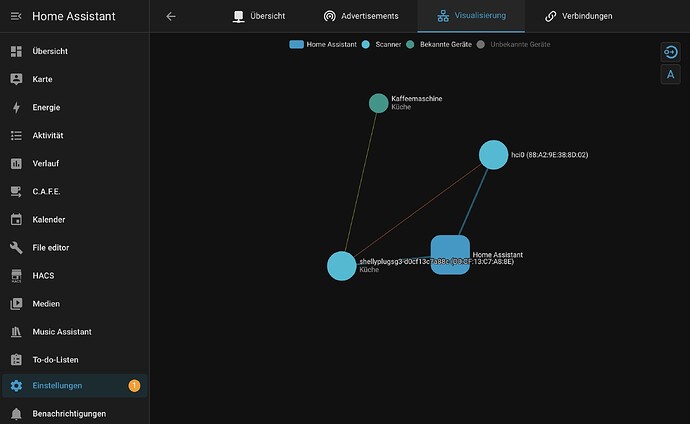Open the Karte sidebar item label
690x424 pixels.
[x=42, y=79]
